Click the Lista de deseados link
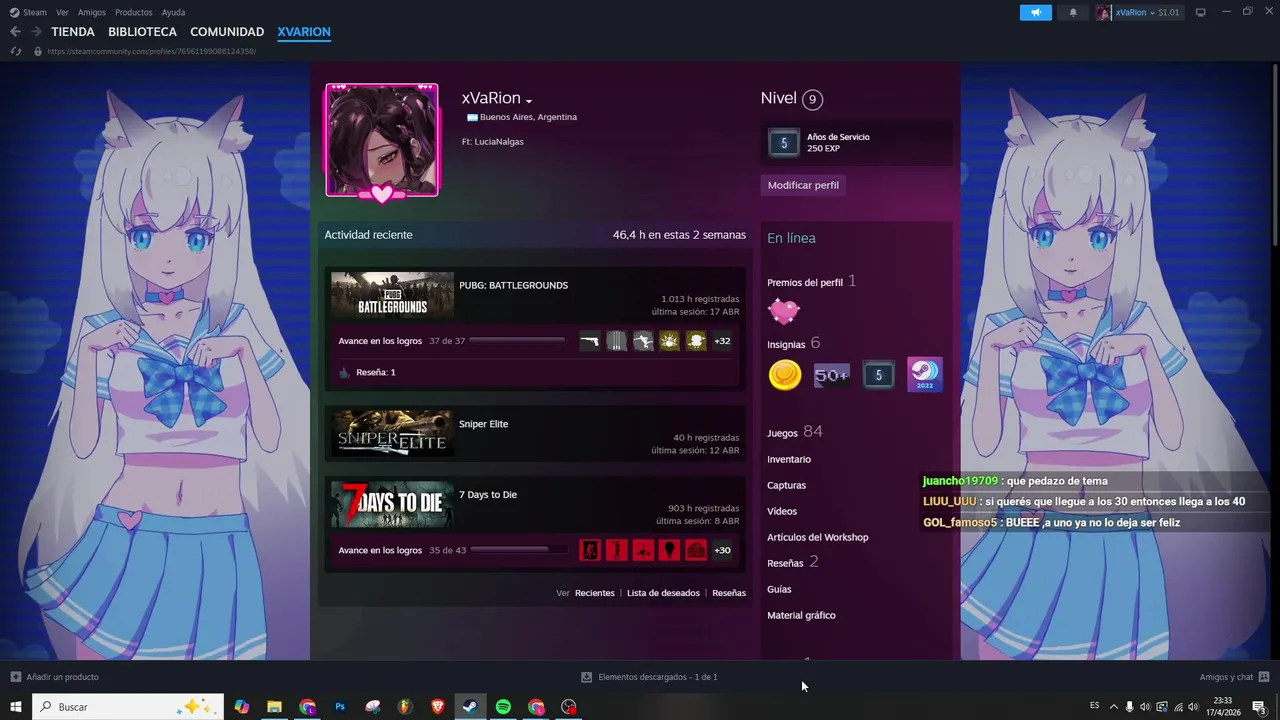The image size is (1280, 720). pyautogui.click(x=663, y=593)
